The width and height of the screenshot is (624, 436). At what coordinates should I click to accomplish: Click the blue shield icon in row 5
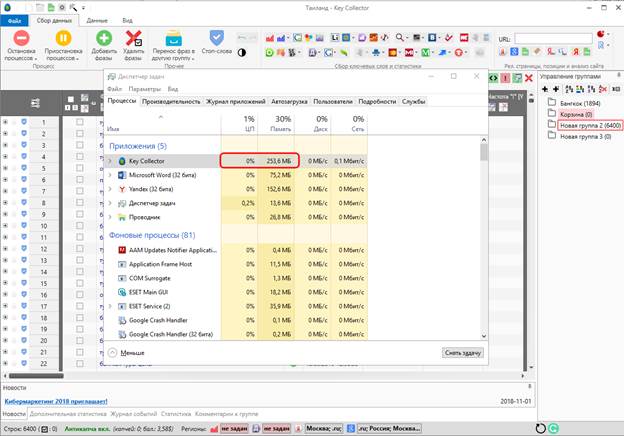[24, 167]
